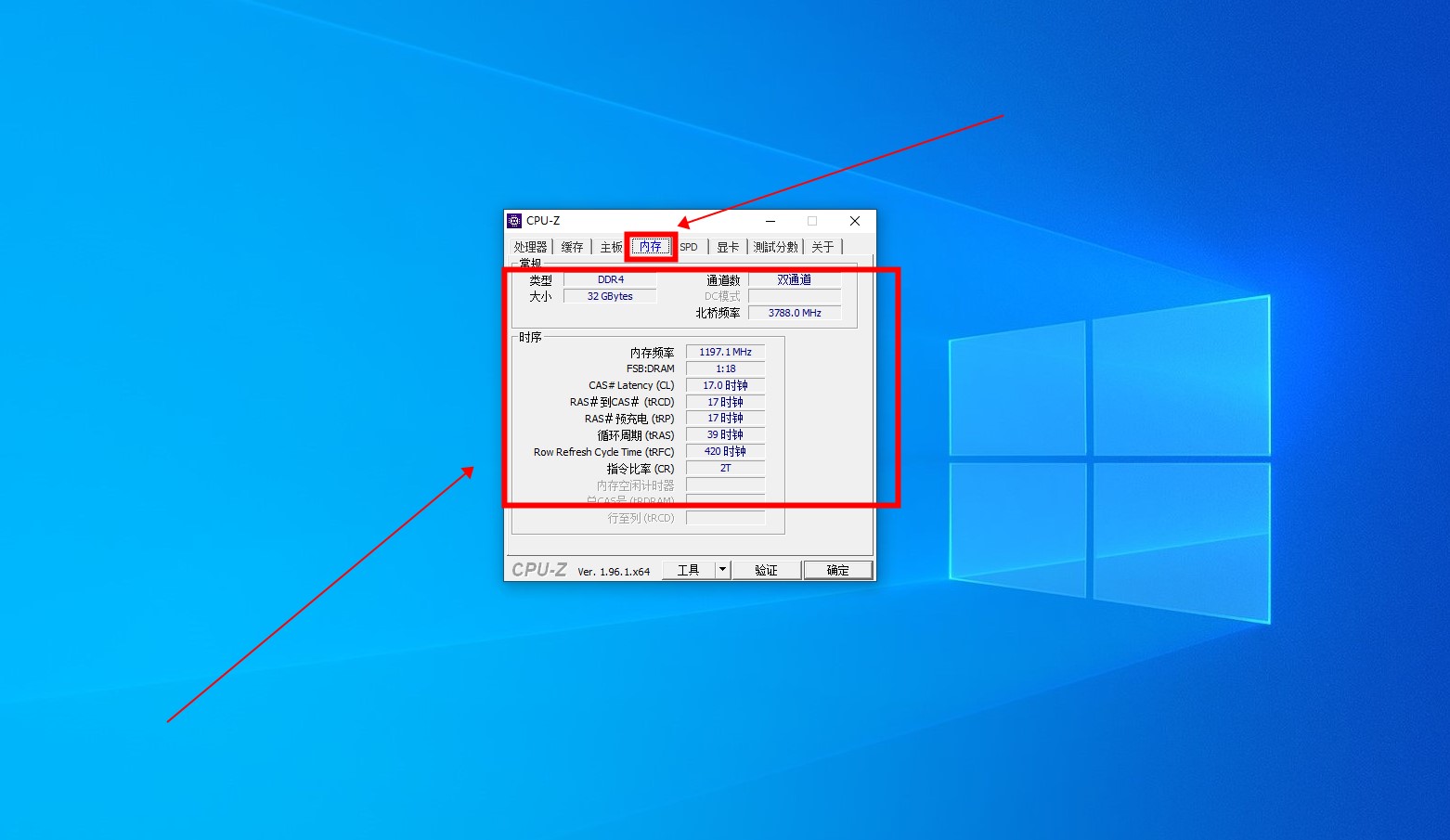1450x840 pixels.
Task: Click the 双通道 channel value
Action: pos(795,279)
